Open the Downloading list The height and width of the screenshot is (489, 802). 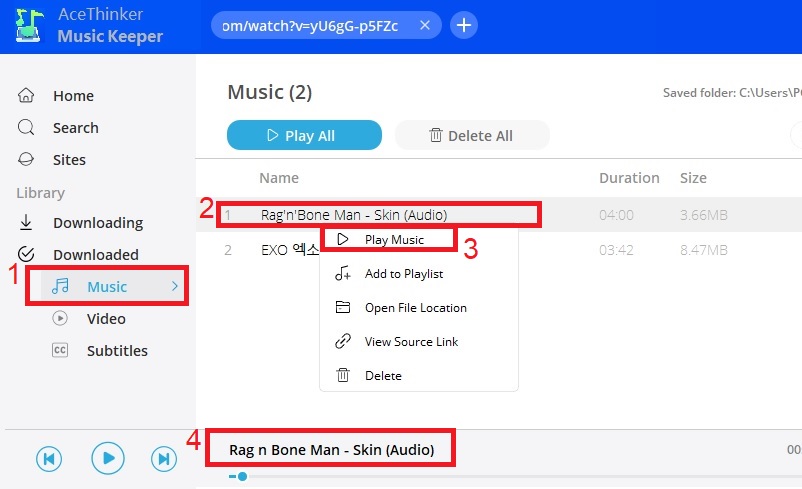98,223
